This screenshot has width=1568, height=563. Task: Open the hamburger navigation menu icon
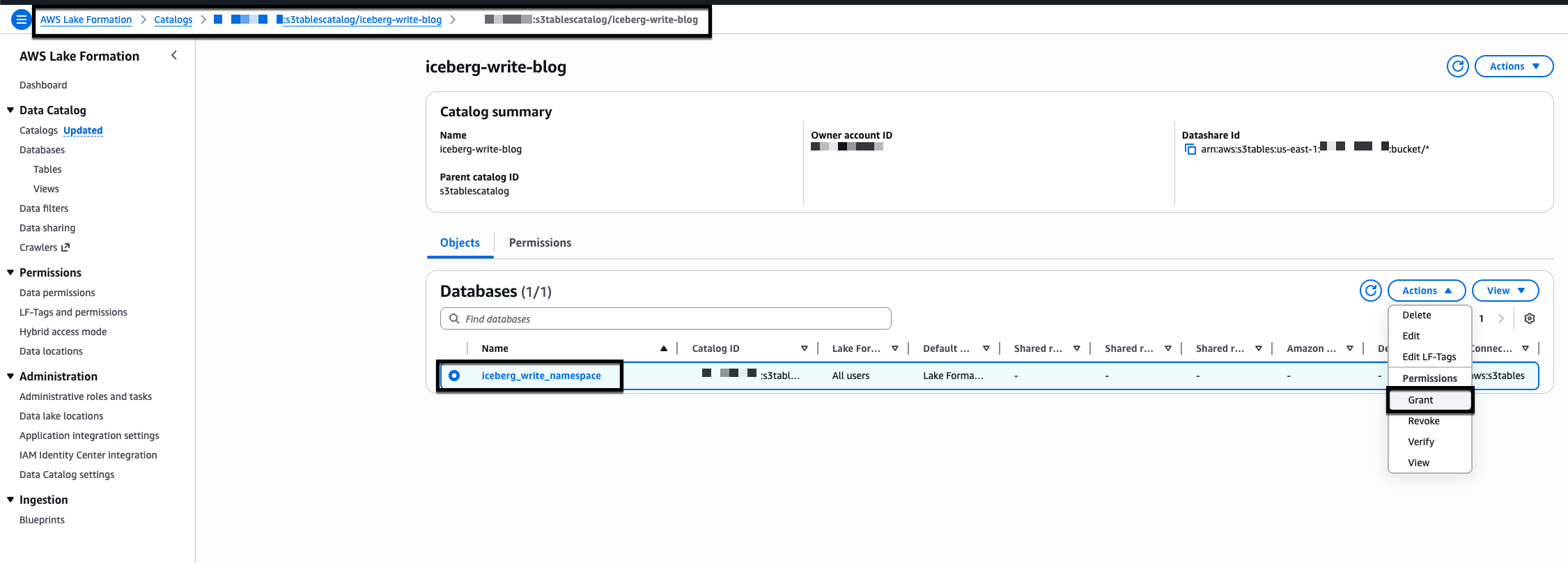point(21,20)
